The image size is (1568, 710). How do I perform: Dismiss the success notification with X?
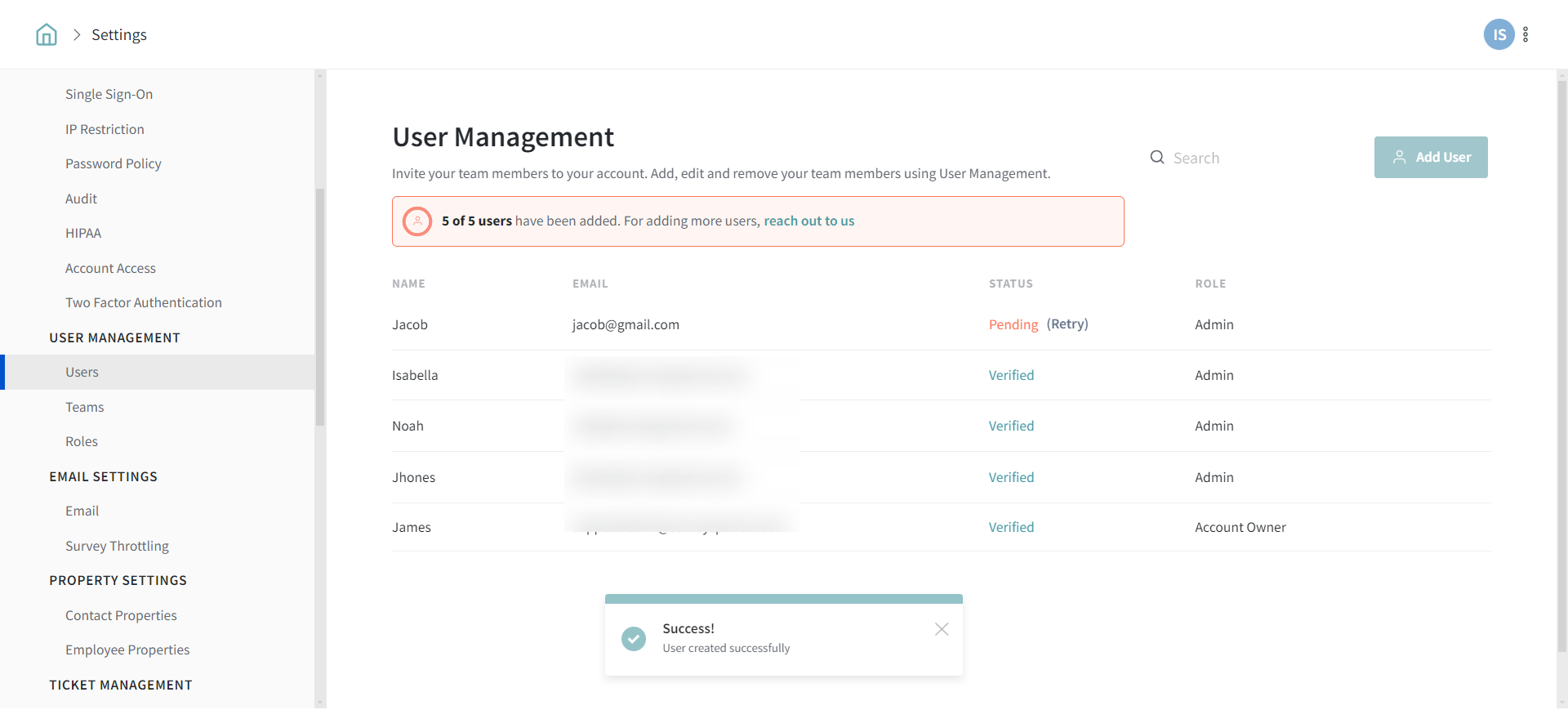(x=941, y=629)
